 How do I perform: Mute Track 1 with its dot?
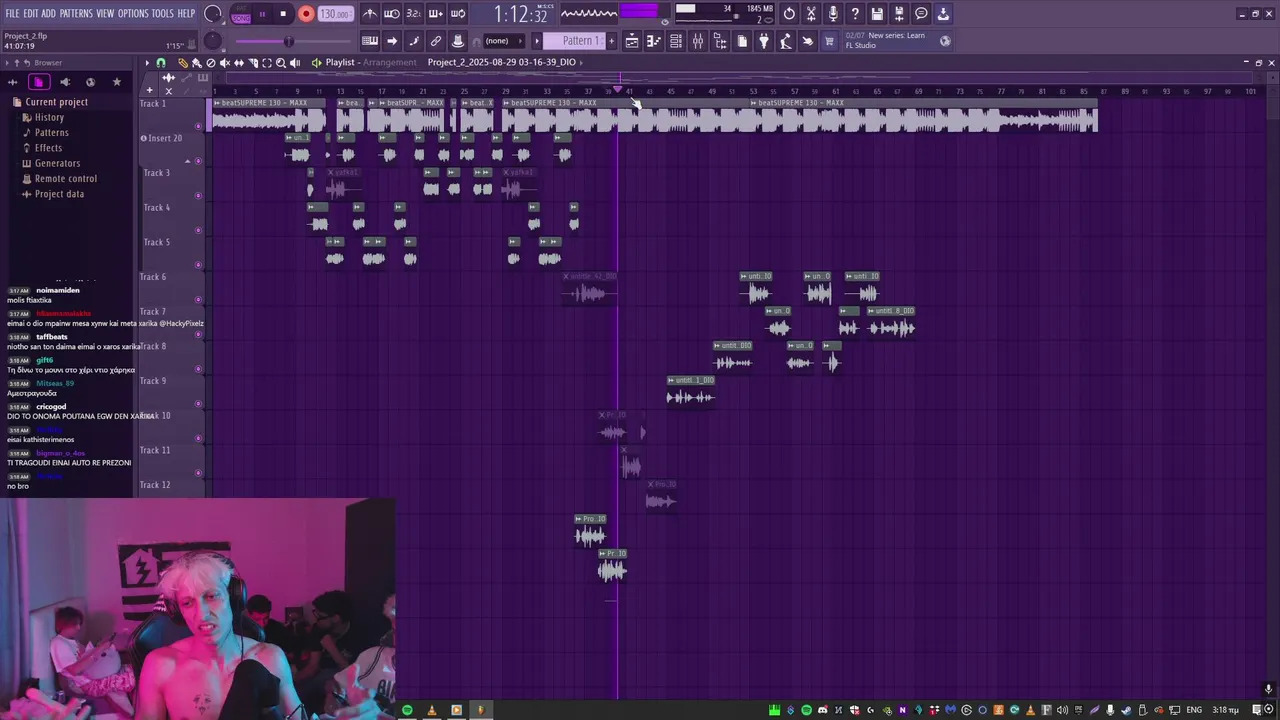[x=198, y=127]
